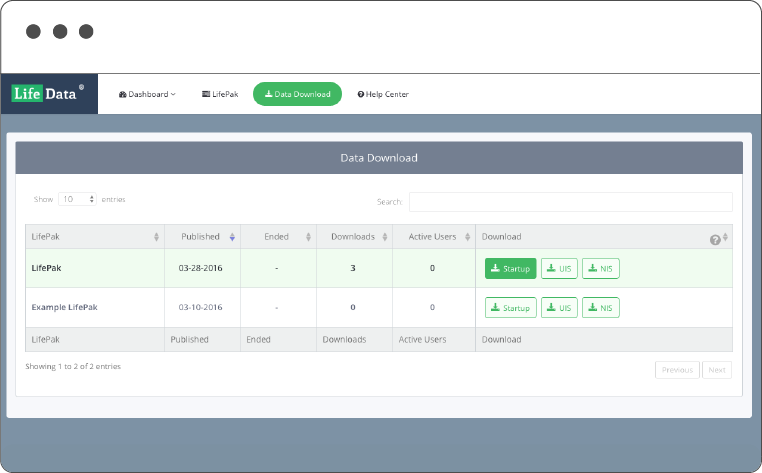Click the 03-10-2016 published date
This screenshot has height=473, width=762.
(200, 307)
